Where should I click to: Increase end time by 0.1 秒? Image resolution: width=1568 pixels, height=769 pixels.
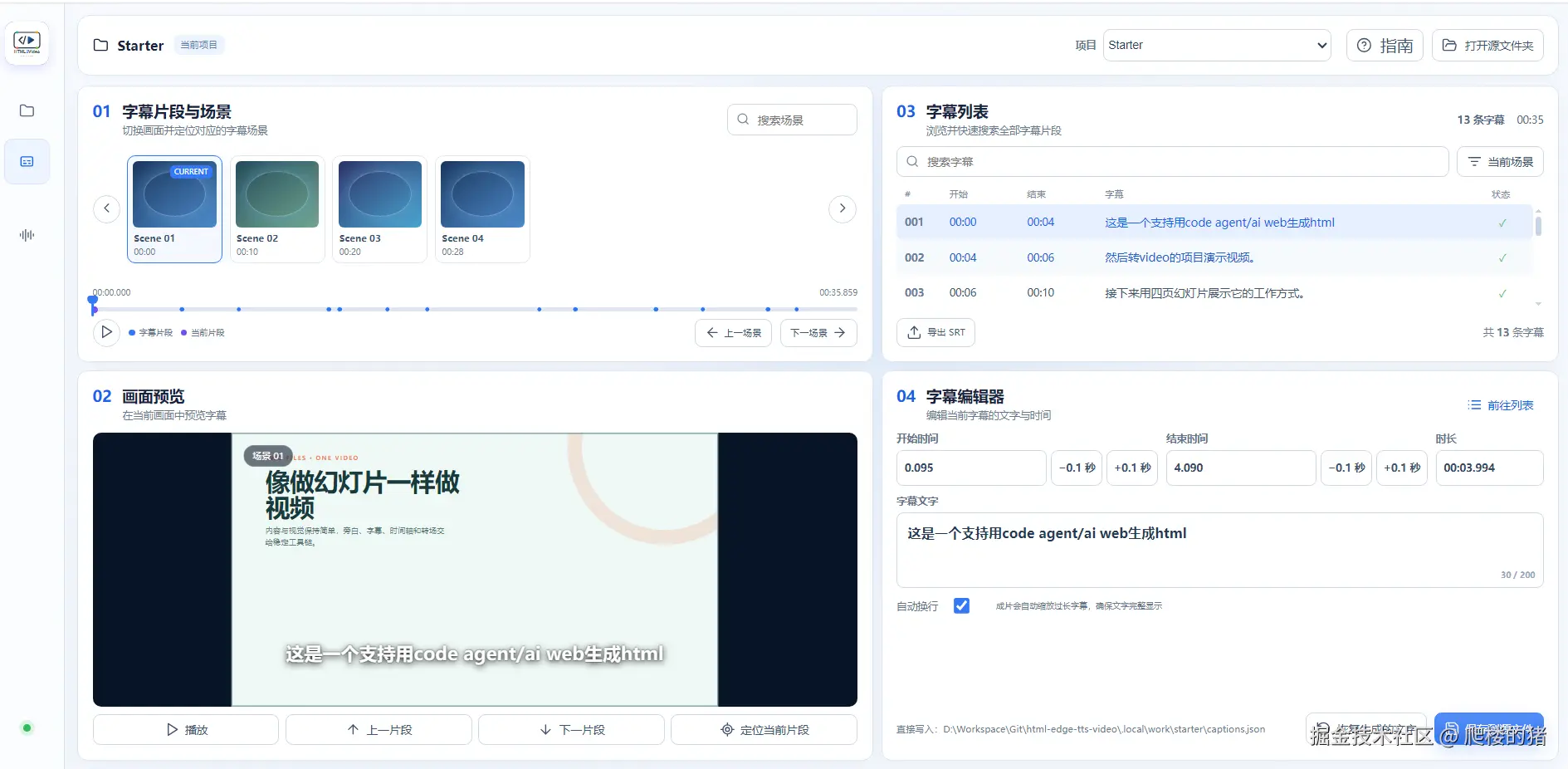click(x=1402, y=468)
